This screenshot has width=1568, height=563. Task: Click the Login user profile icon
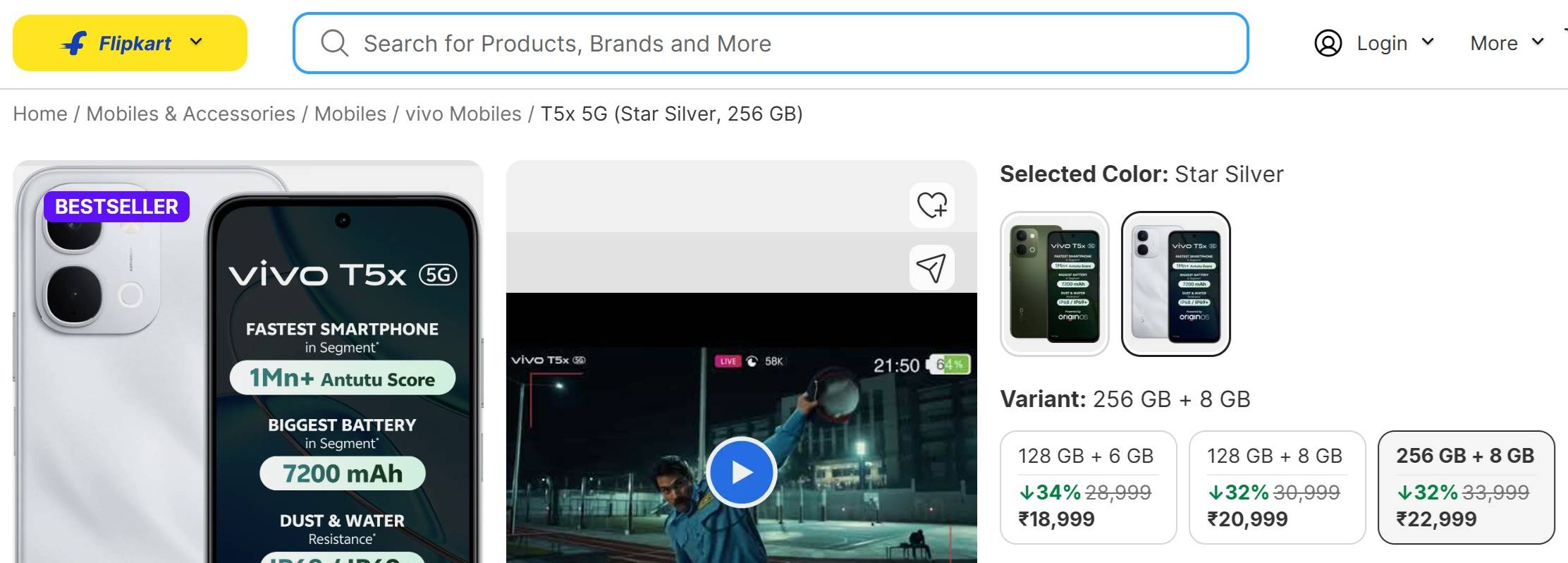(1328, 43)
